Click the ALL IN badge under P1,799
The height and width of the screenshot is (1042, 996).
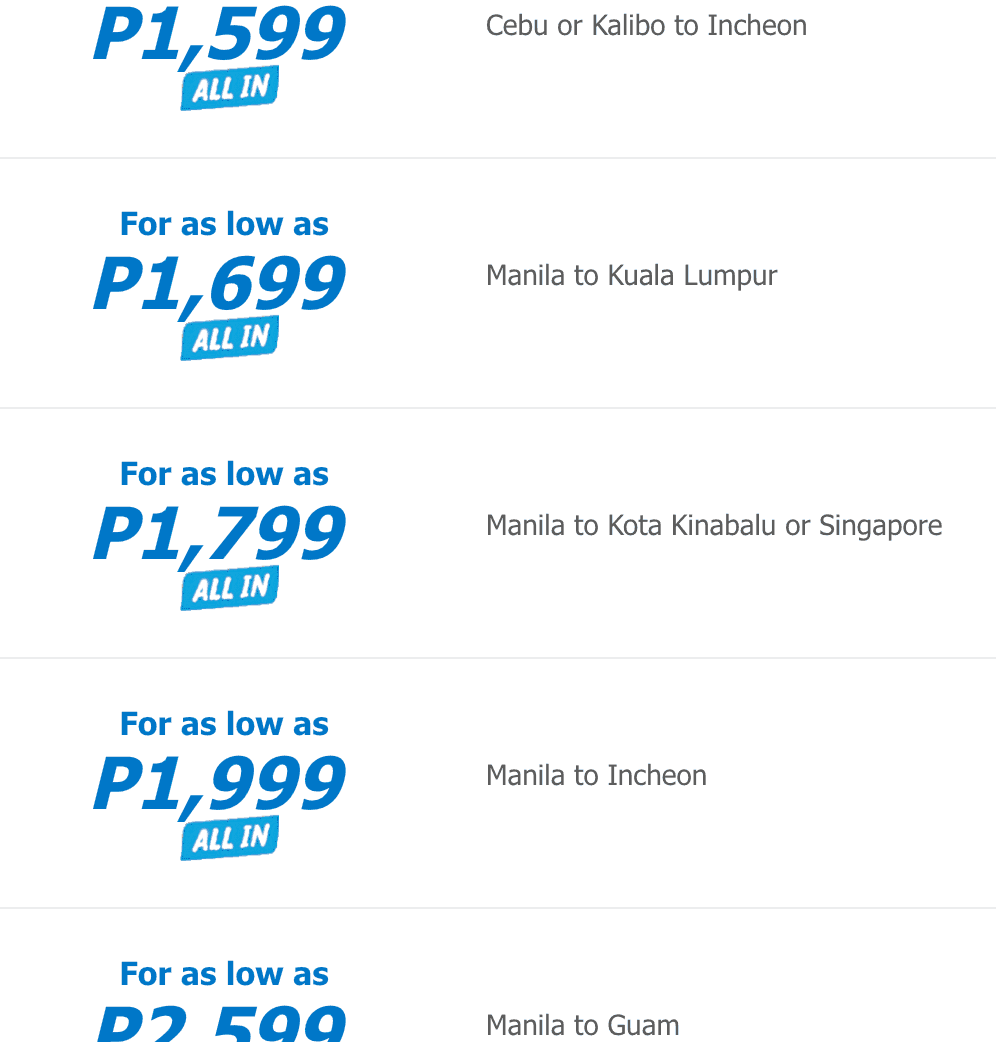click(229, 589)
